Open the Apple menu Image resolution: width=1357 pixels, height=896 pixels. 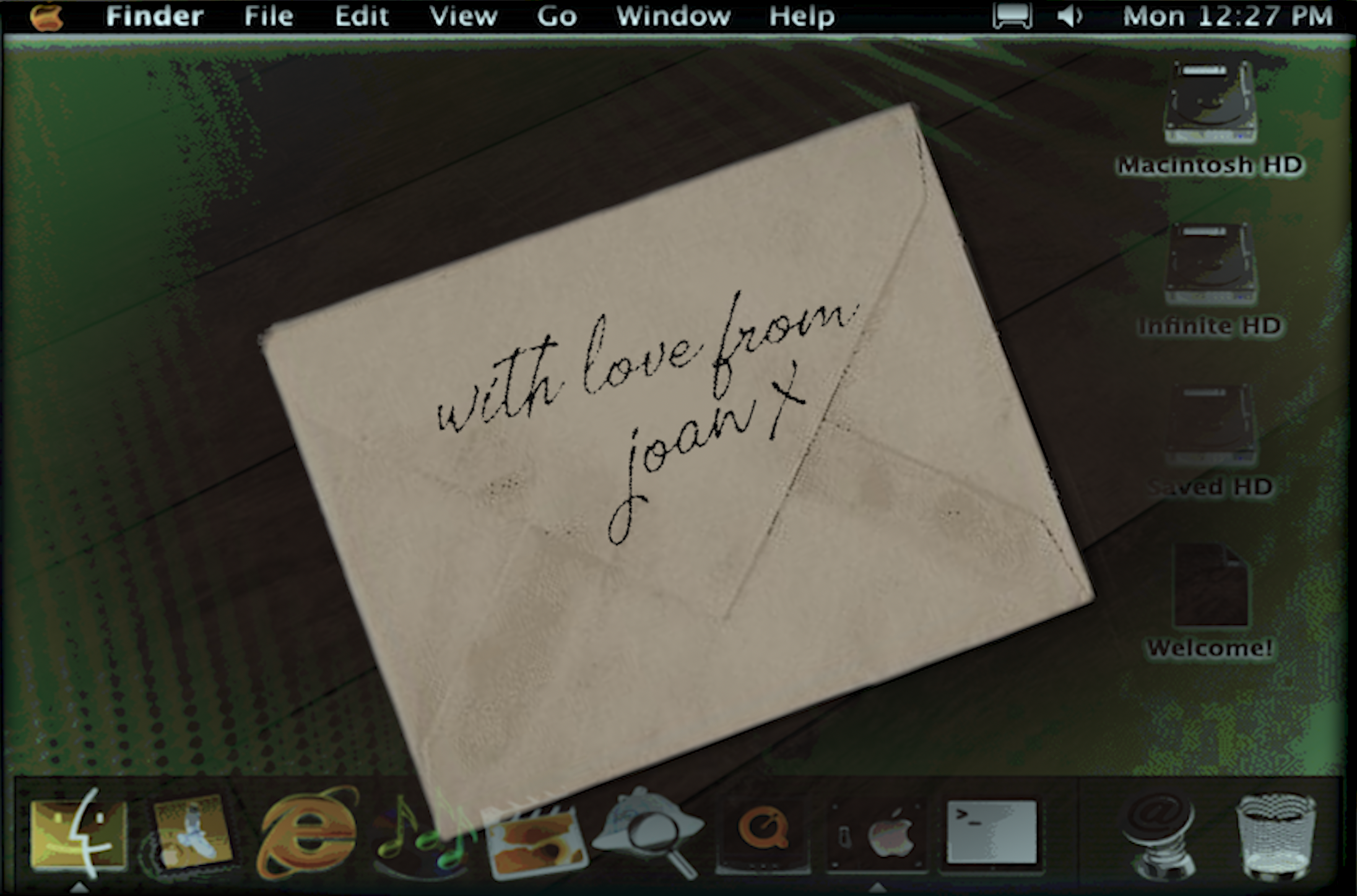coord(47,16)
